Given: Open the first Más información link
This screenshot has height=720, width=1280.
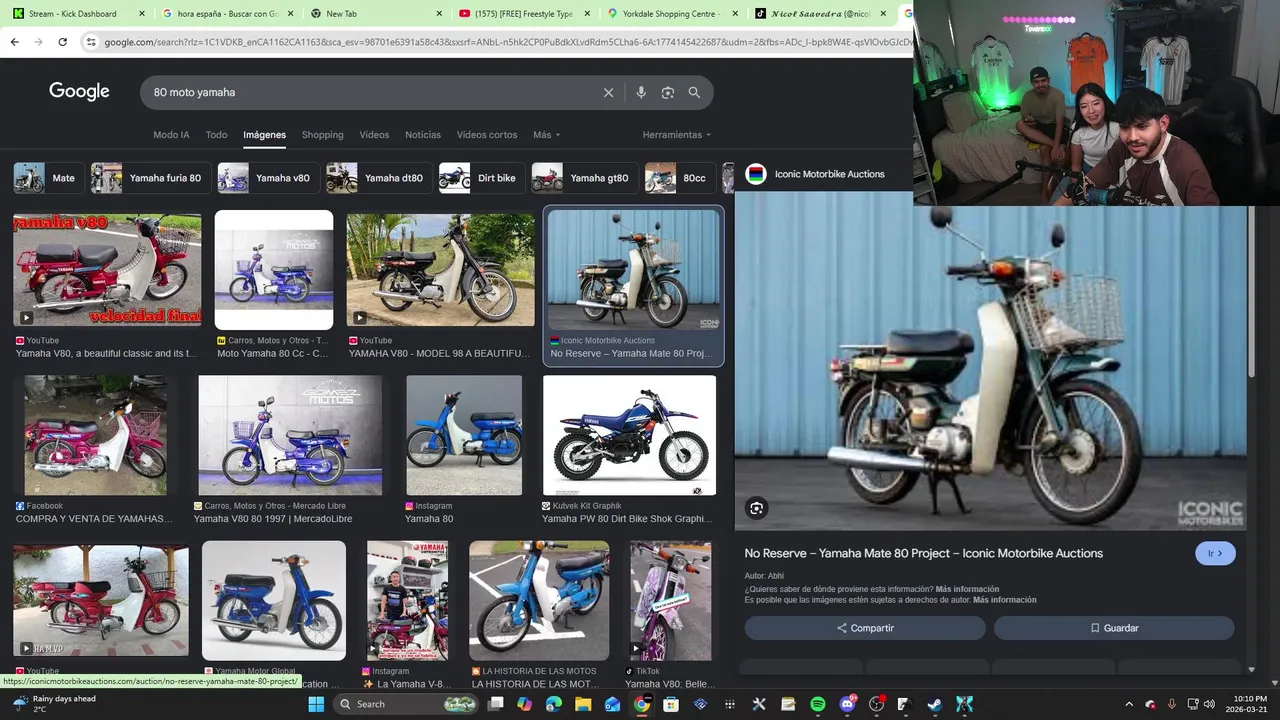Looking at the screenshot, I should (x=967, y=589).
